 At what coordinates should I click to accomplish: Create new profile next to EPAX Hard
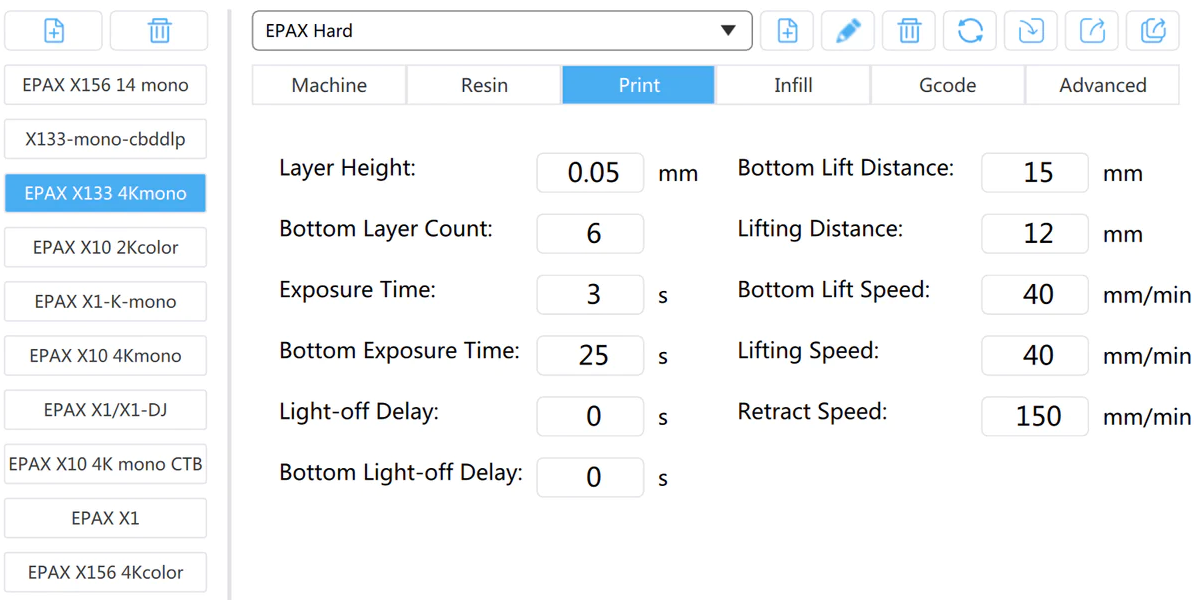pyautogui.click(x=787, y=31)
